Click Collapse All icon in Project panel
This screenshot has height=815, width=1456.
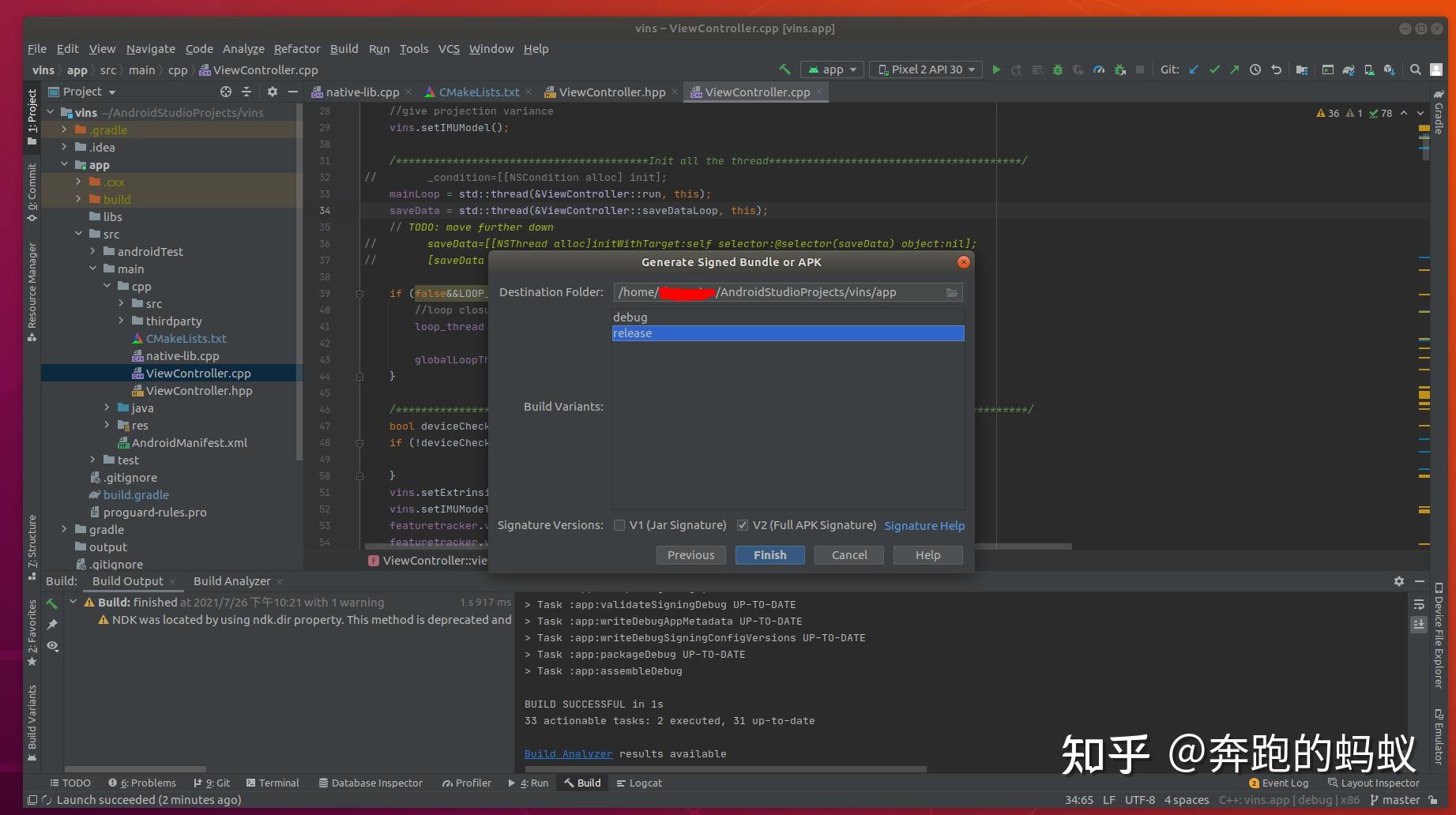pyautogui.click(x=246, y=92)
